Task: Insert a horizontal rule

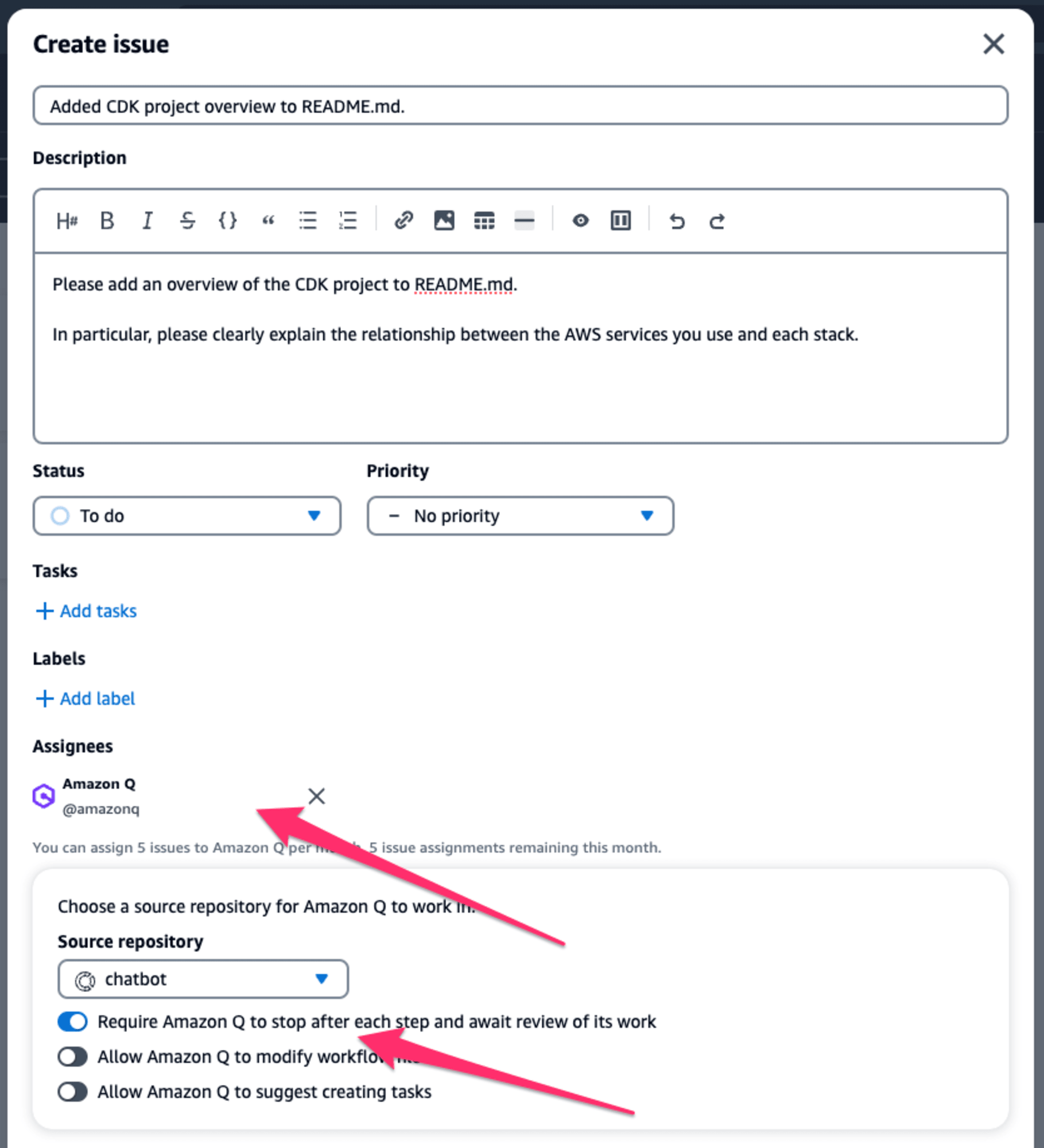Action: 525,220
